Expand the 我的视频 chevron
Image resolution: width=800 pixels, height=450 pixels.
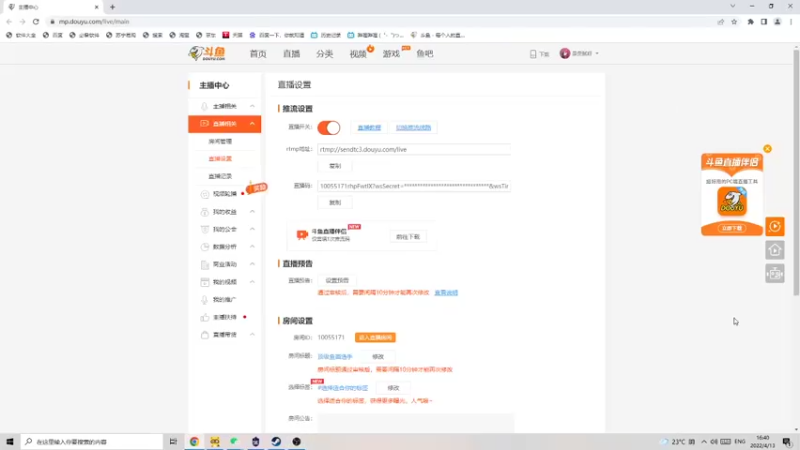tap(252, 282)
